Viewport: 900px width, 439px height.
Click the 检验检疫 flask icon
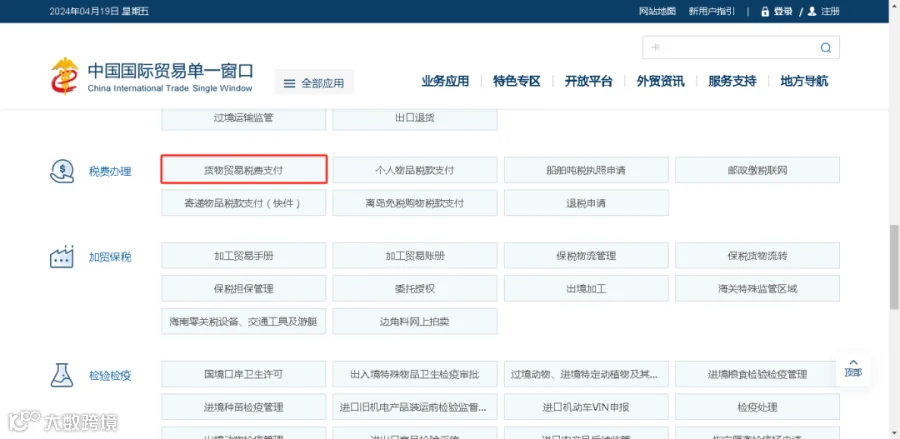pyautogui.click(x=62, y=375)
